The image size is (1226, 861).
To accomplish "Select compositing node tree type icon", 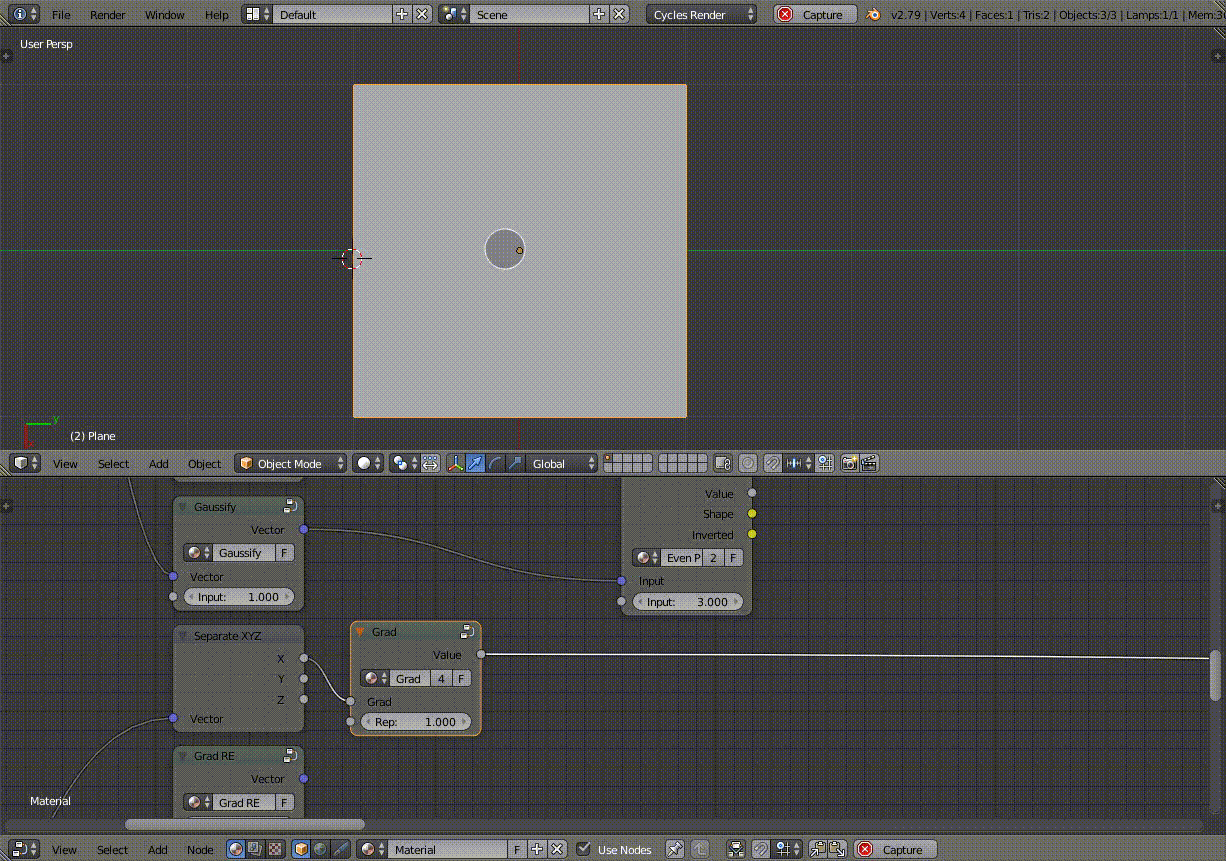I will [256, 850].
